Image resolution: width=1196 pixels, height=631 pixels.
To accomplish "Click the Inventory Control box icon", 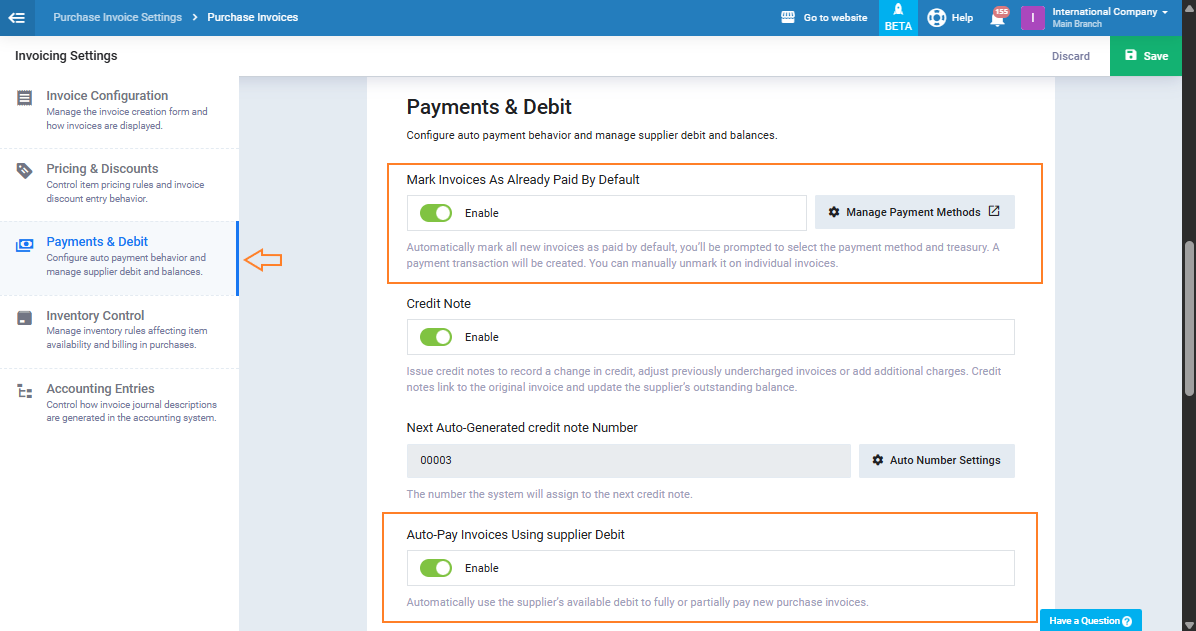I will (25, 318).
